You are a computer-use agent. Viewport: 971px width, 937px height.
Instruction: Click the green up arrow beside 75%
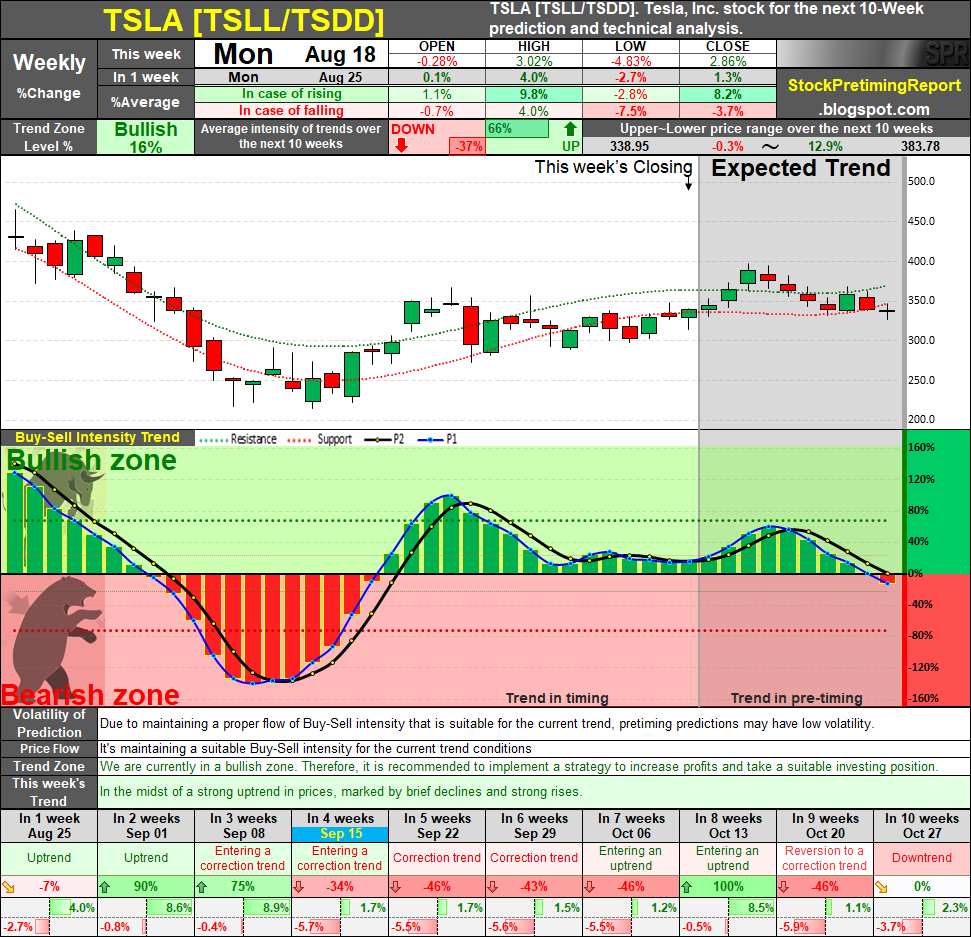click(x=202, y=887)
